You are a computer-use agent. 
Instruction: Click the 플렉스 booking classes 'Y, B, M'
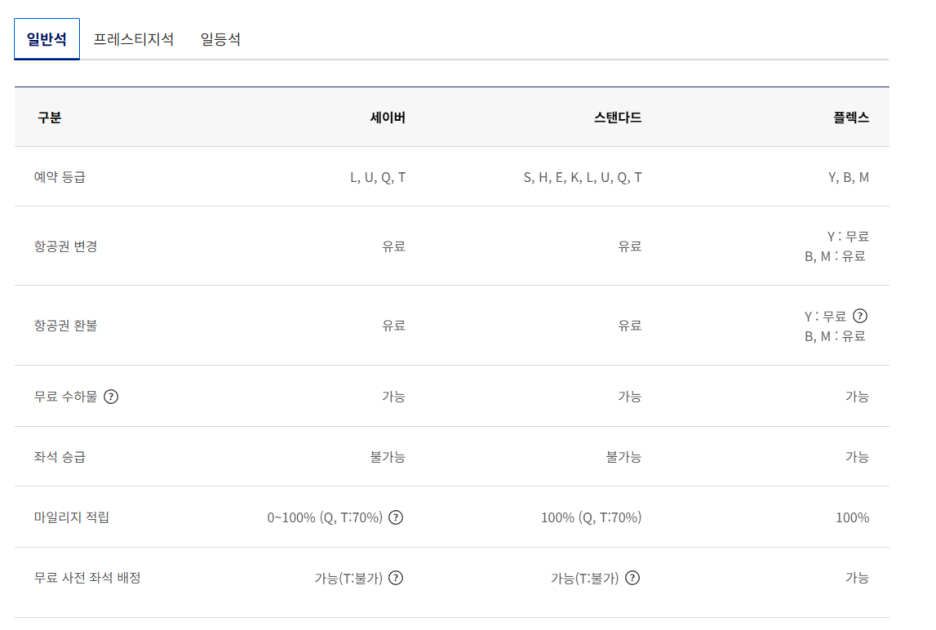tap(849, 177)
